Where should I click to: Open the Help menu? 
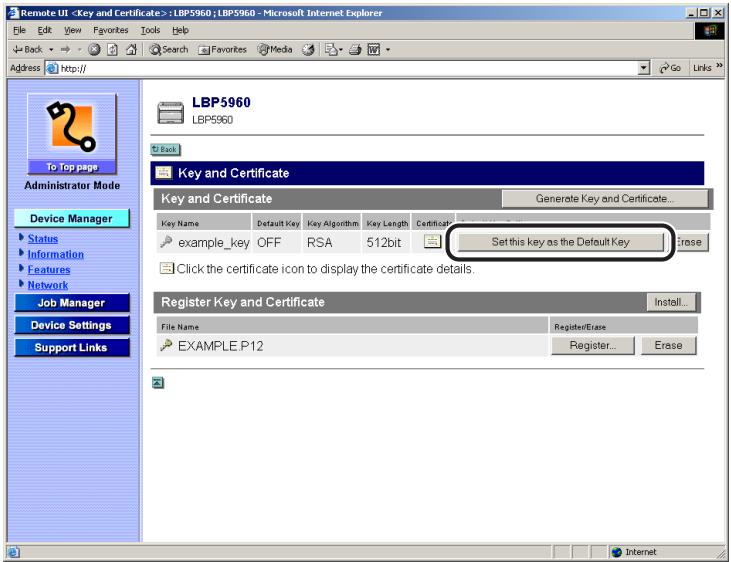(180, 30)
